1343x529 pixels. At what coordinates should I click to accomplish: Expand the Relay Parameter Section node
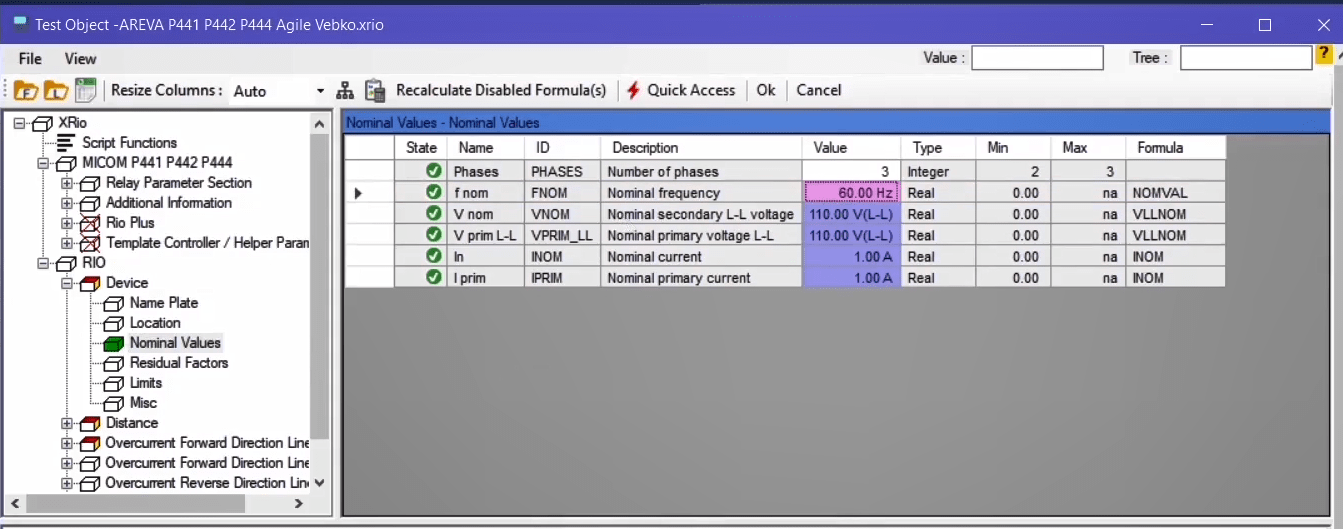coord(67,183)
